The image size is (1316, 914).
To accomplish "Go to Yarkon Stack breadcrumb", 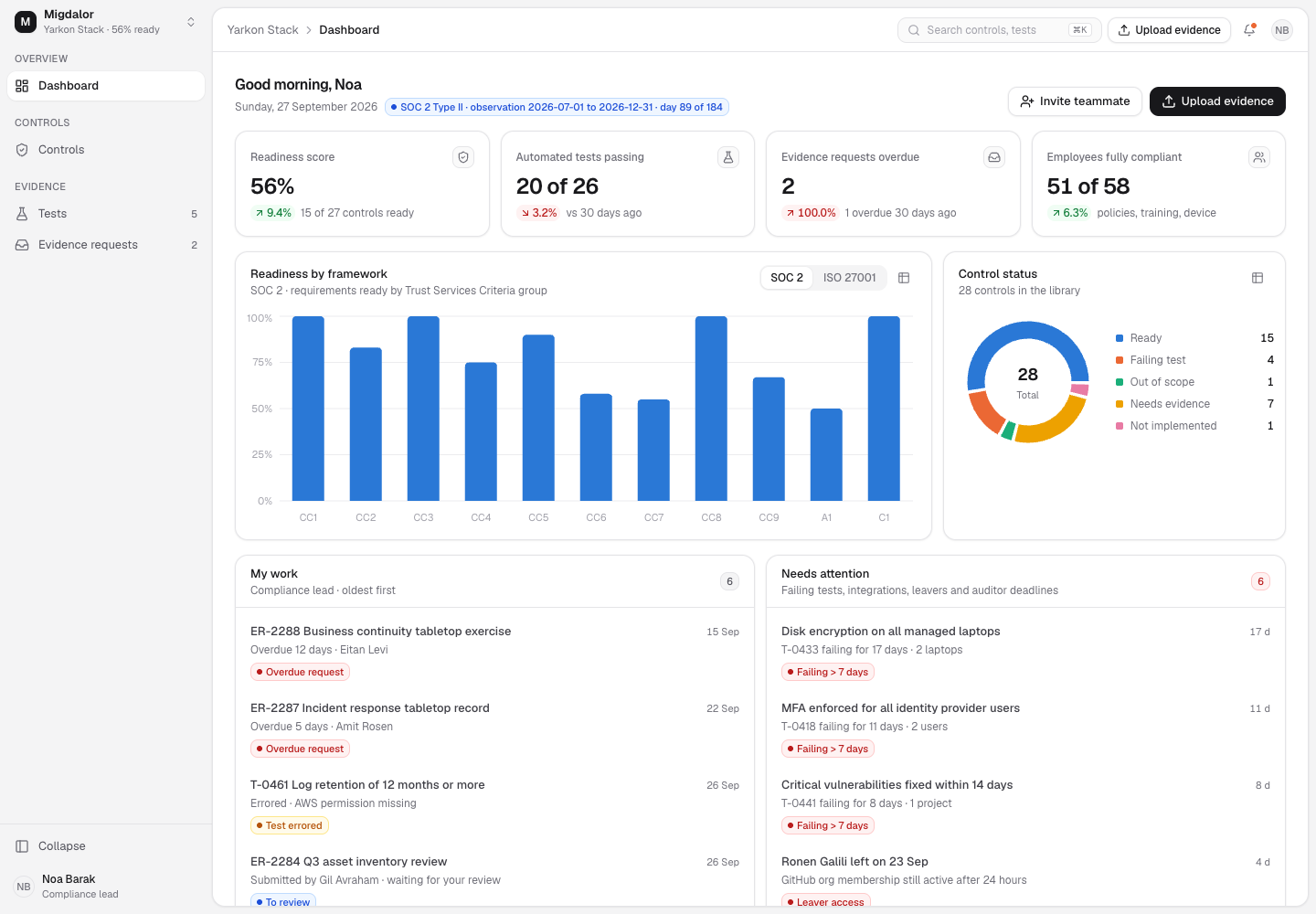I will pos(263,30).
